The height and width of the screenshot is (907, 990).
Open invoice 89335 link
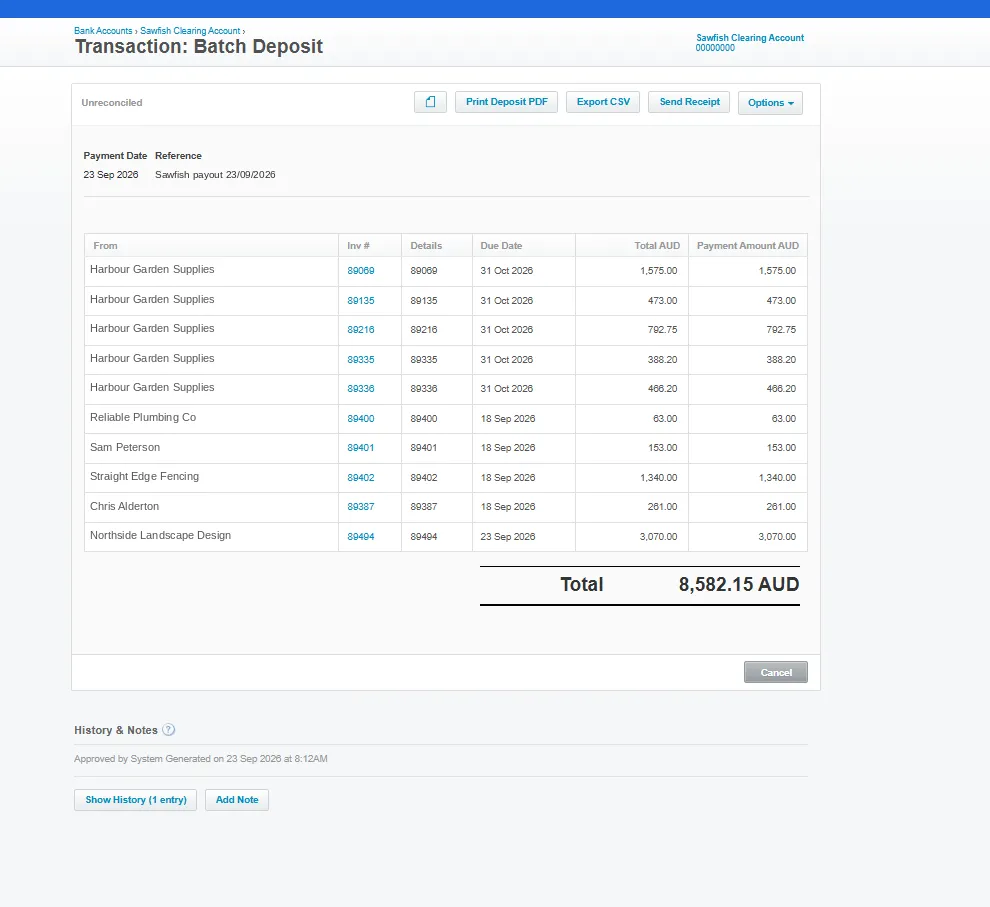[361, 360]
